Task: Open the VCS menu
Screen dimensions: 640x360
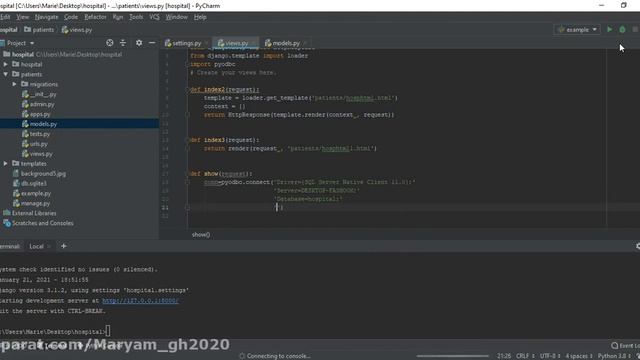Action: tap(154, 17)
